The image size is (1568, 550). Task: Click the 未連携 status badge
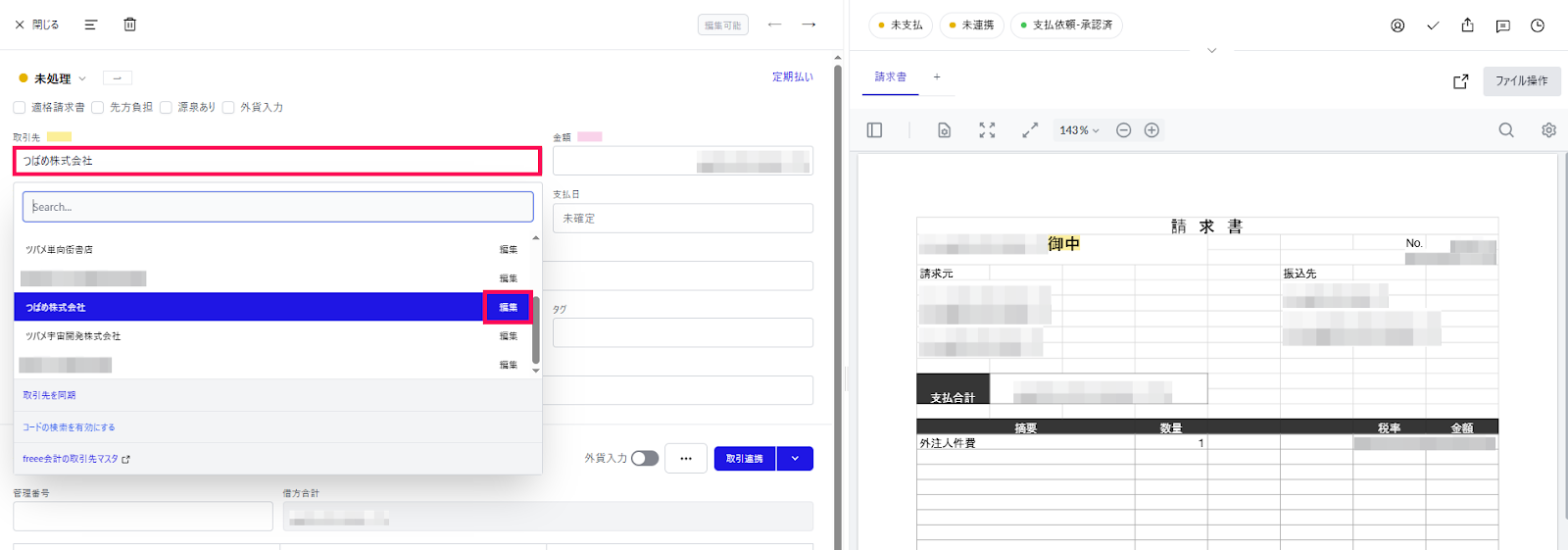(971, 25)
